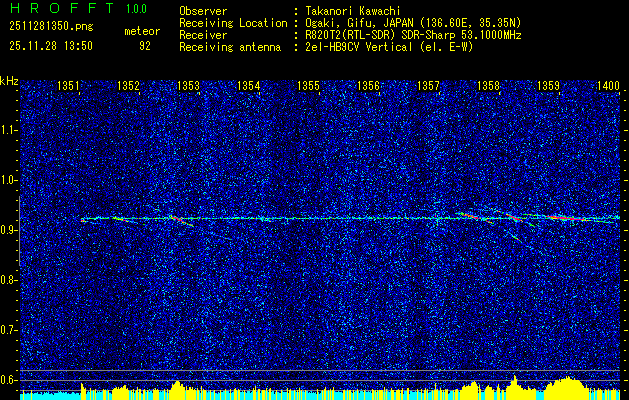Click the HROFFT title text

(x=62, y=8)
